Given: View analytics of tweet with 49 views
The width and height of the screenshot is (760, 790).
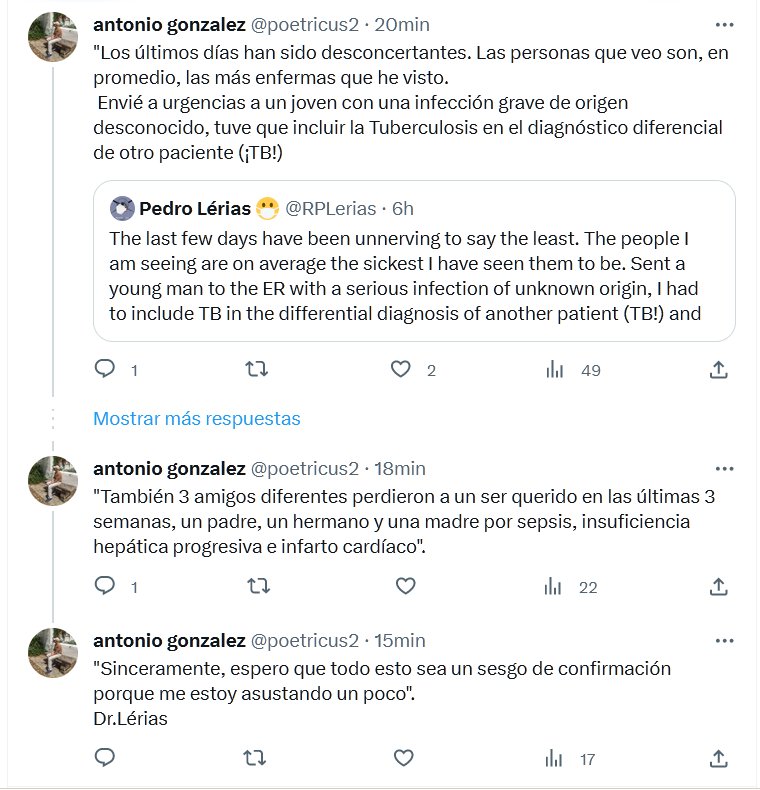Looking at the screenshot, I should pos(555,370).
